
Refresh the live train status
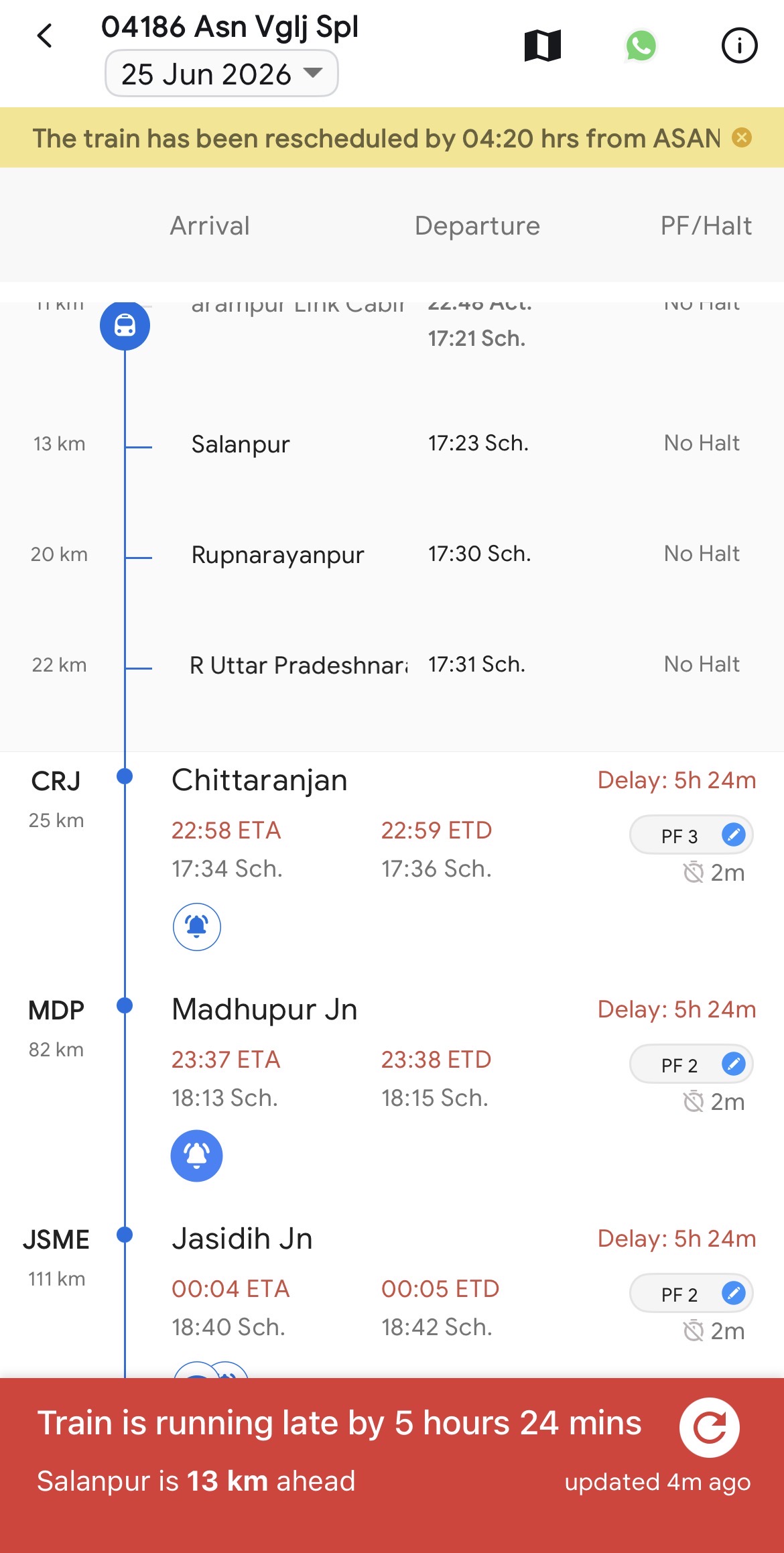pyautogui.click(x=710, y=1427)
